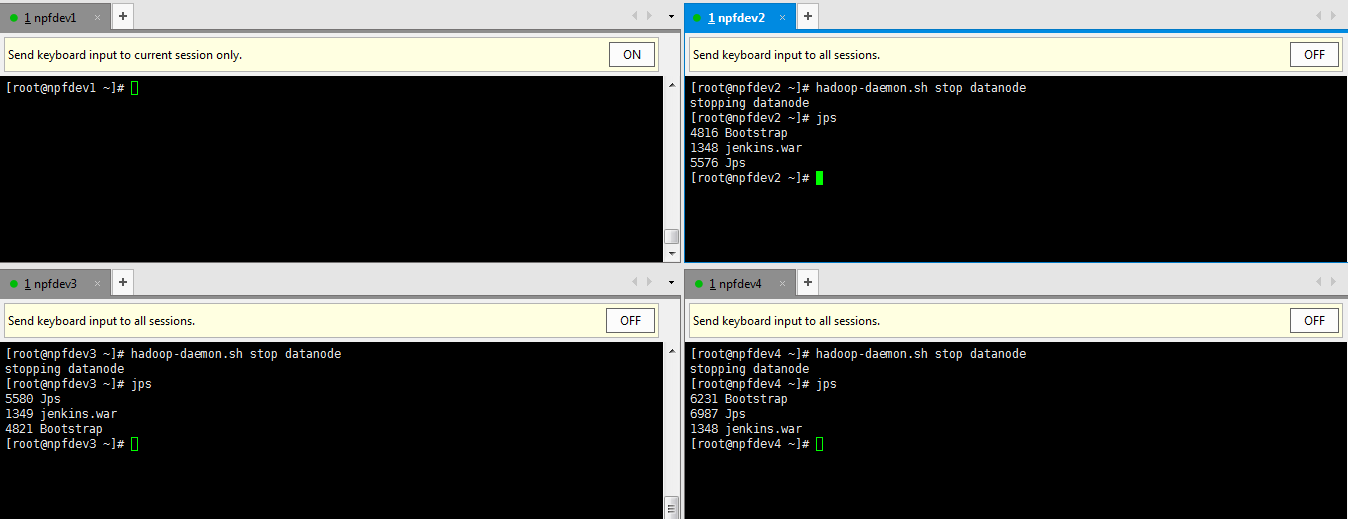The height and width of the screenshot is (519, 1348).
Task: Switch the npfdev3 keyboard input OFF toggle
Action: pos(630,321)
